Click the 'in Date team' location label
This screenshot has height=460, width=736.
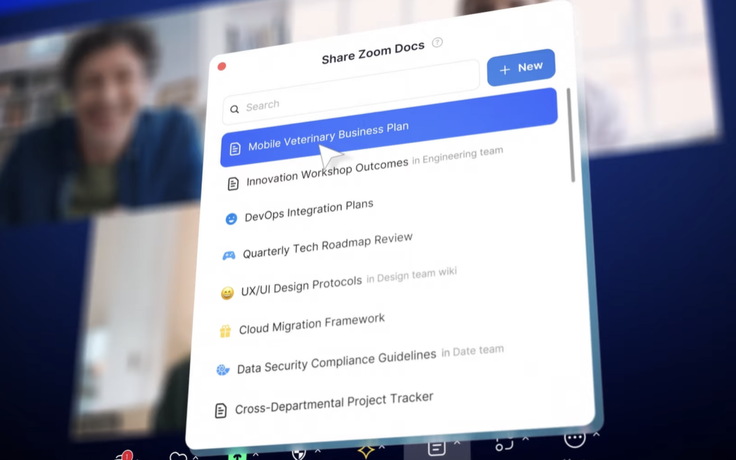(472, 351)
